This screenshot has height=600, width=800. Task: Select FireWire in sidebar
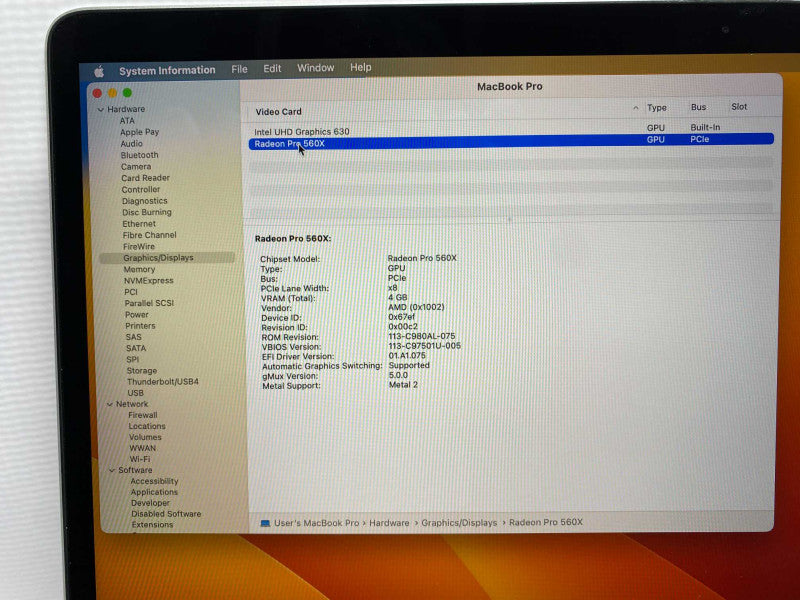point(138,246)
